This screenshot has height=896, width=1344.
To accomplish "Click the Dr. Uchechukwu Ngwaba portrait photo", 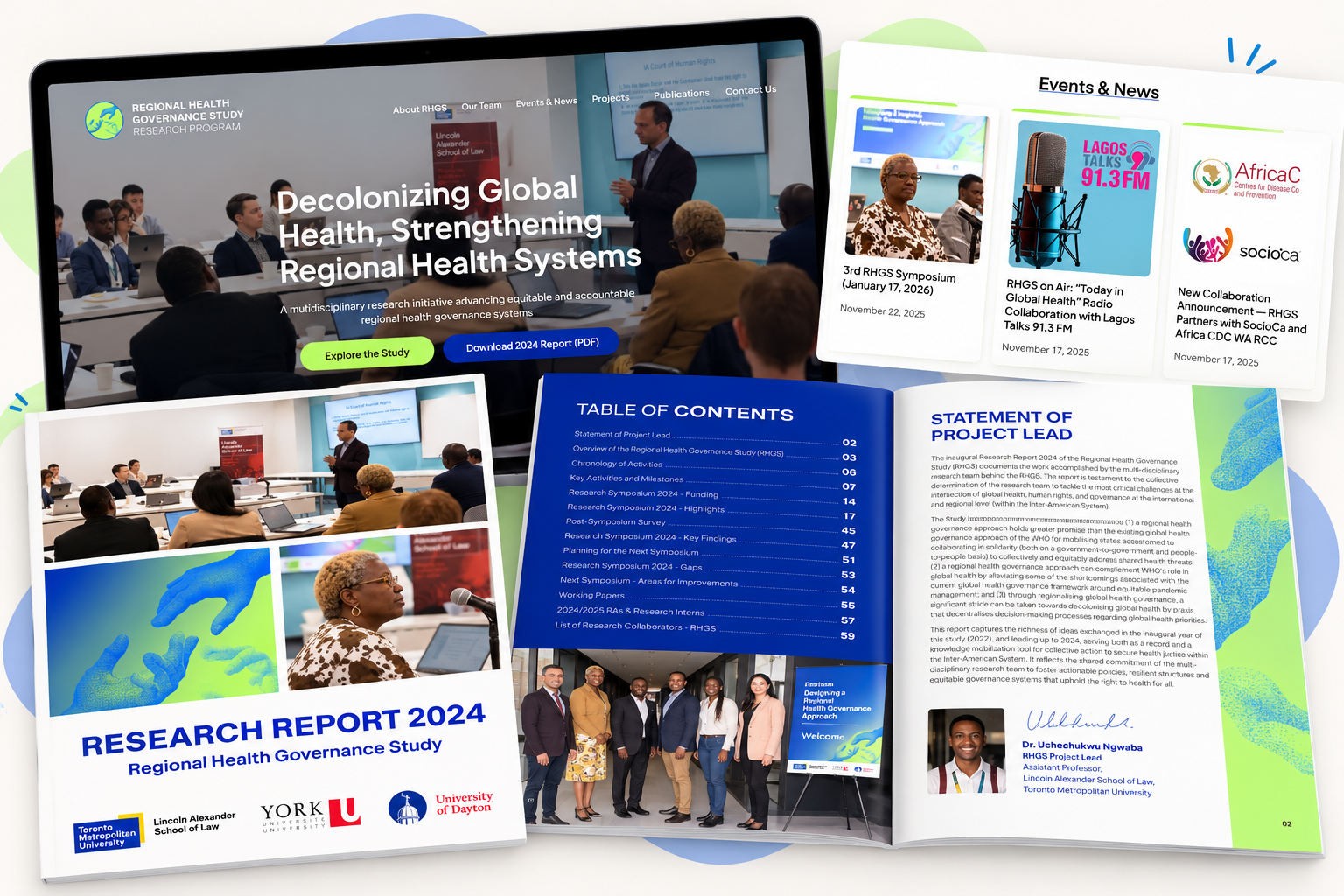I will (x=966, y=751).
